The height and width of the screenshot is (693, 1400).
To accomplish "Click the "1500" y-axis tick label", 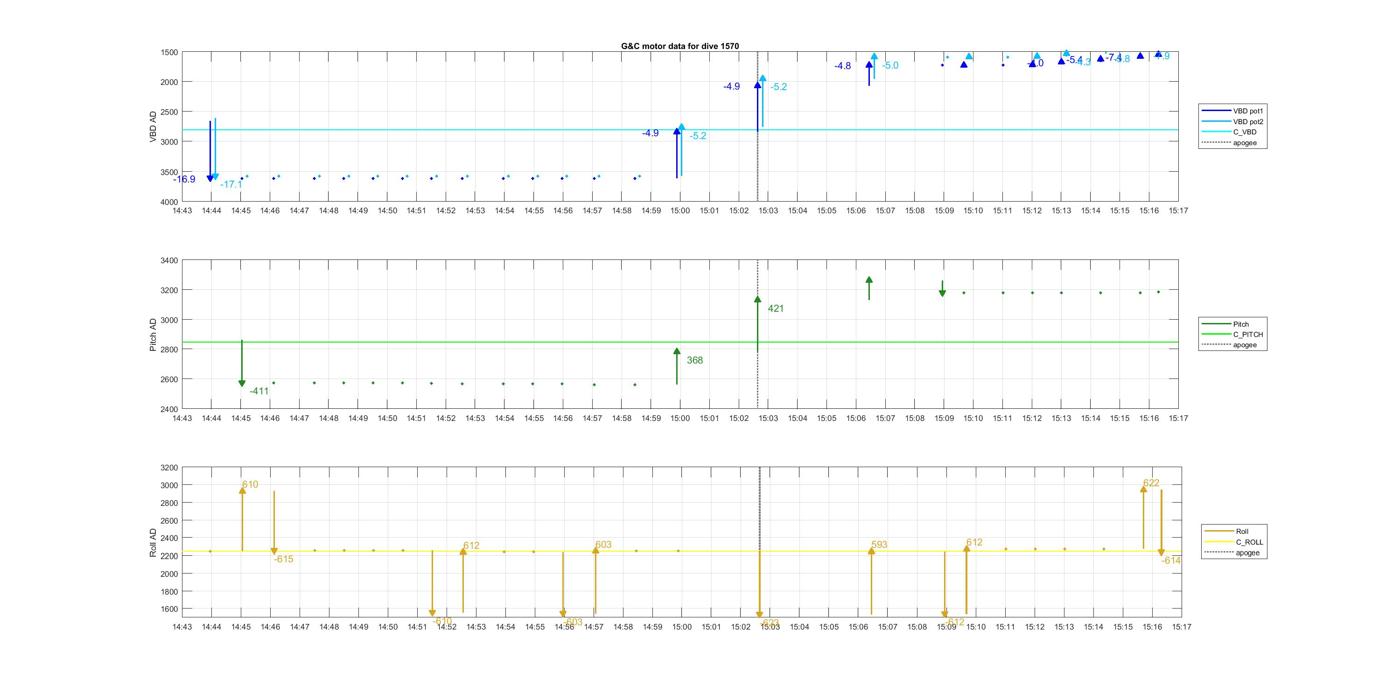I will tap(167, 52).
